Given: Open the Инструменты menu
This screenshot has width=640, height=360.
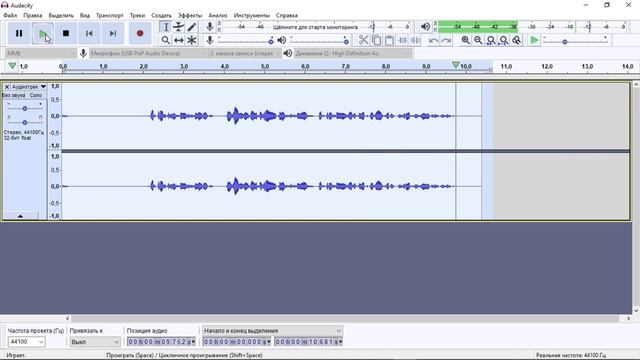Looking at the screenshot, I should (x=251, y=16).
